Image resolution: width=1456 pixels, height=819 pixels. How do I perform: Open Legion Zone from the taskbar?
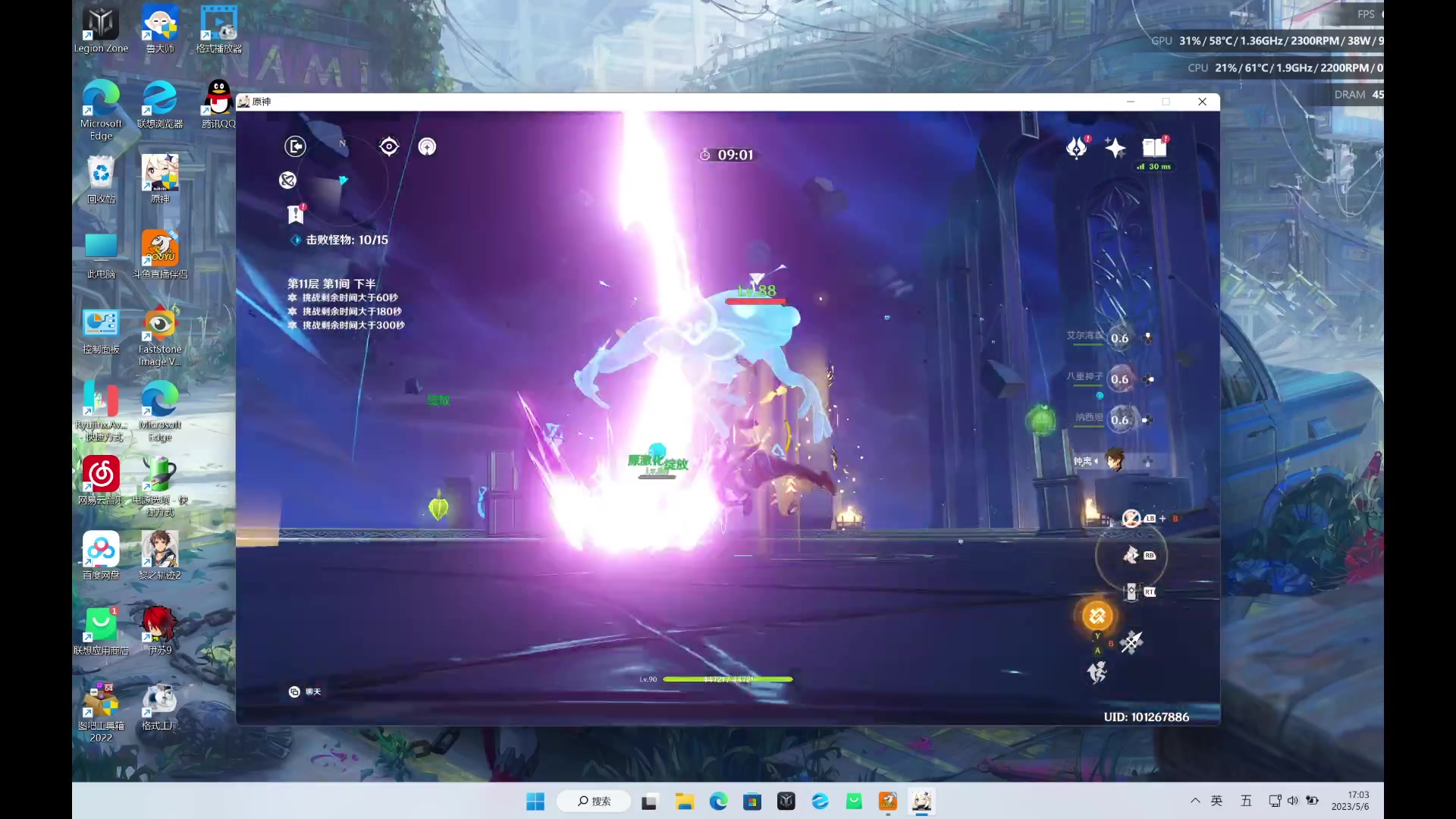786,802
